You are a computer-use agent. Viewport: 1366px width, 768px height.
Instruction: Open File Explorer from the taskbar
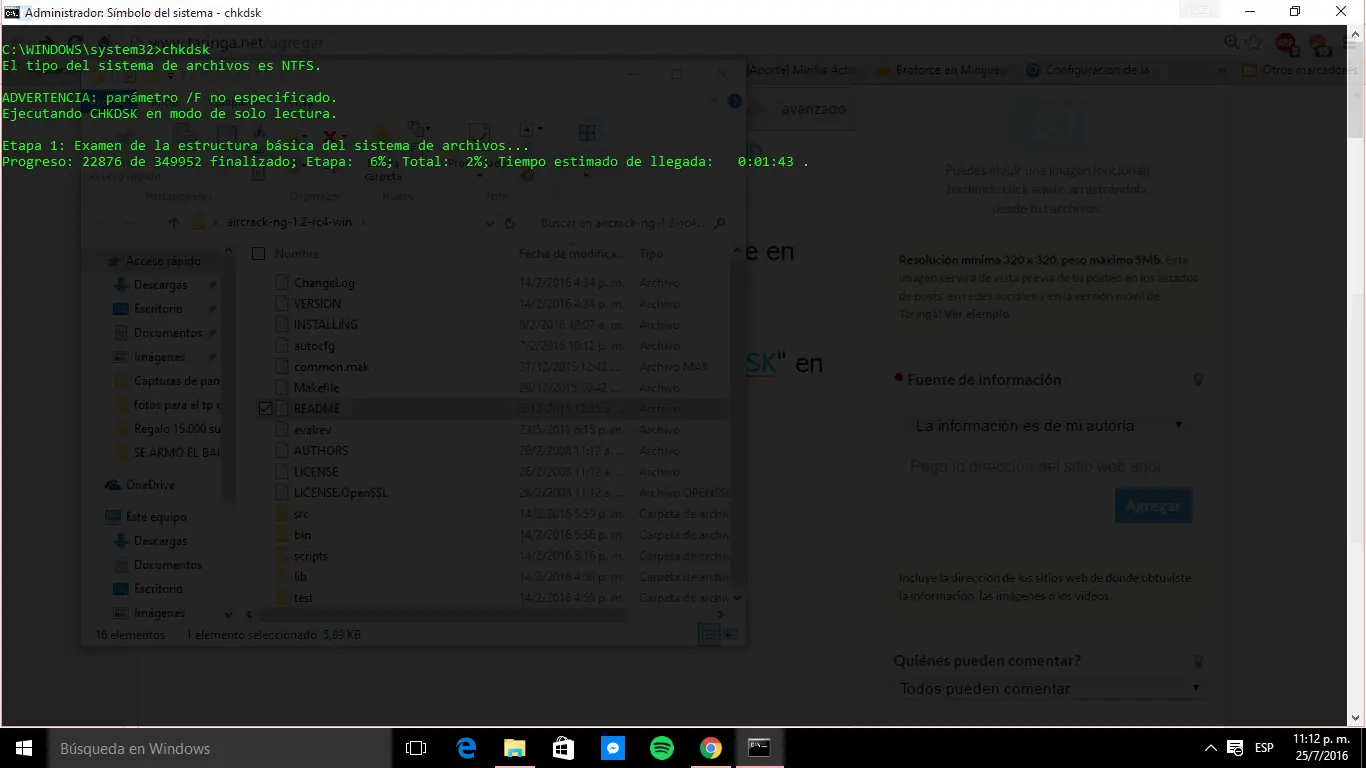tap(514, 748)
